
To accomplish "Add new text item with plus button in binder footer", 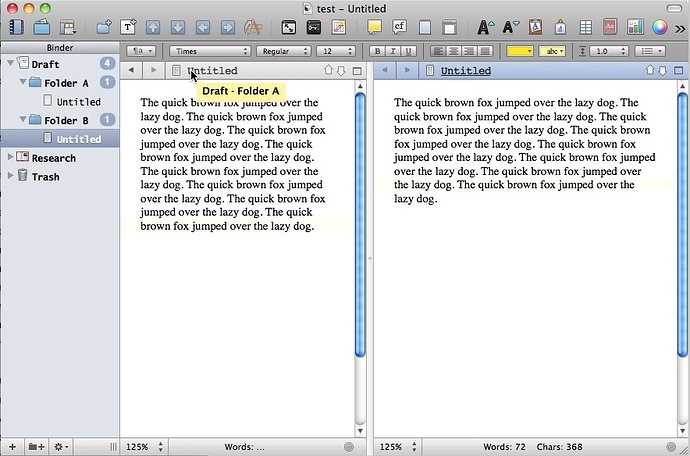I will point(12,447).
